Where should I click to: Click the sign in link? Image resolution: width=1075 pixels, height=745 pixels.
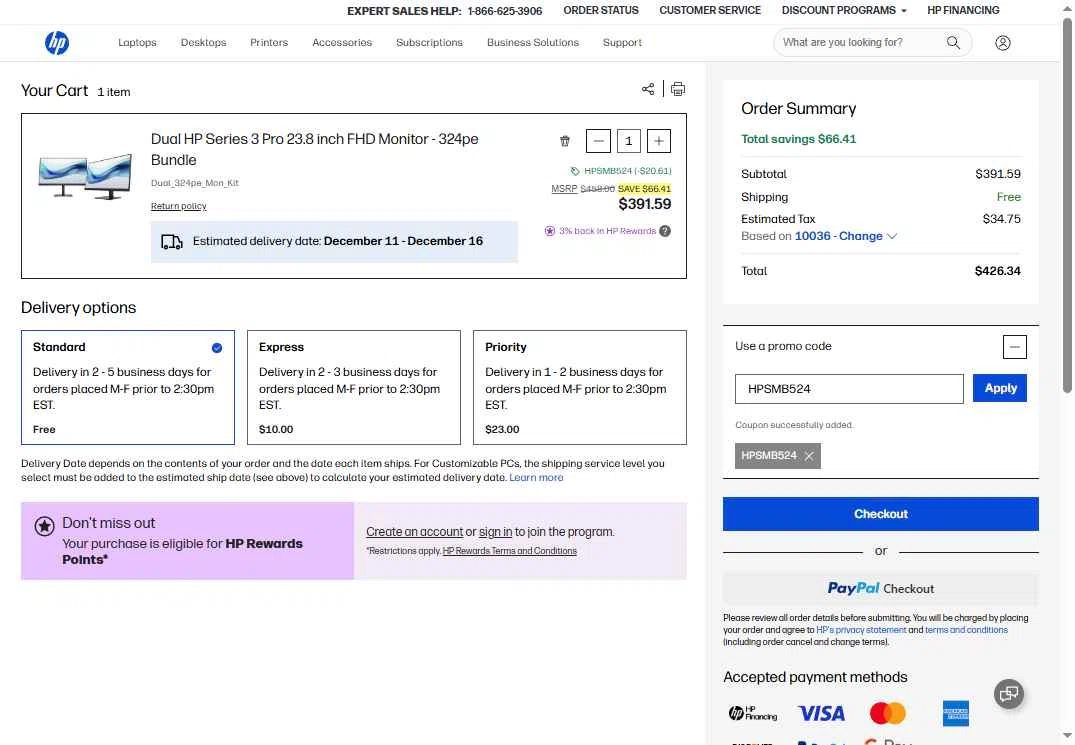coord(495,533)
